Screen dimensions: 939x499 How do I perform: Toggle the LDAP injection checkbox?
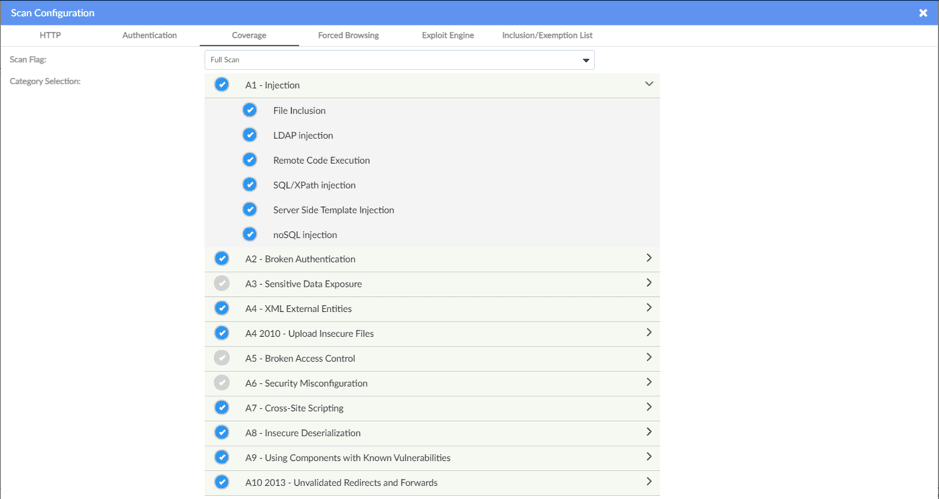click(250, 135)
